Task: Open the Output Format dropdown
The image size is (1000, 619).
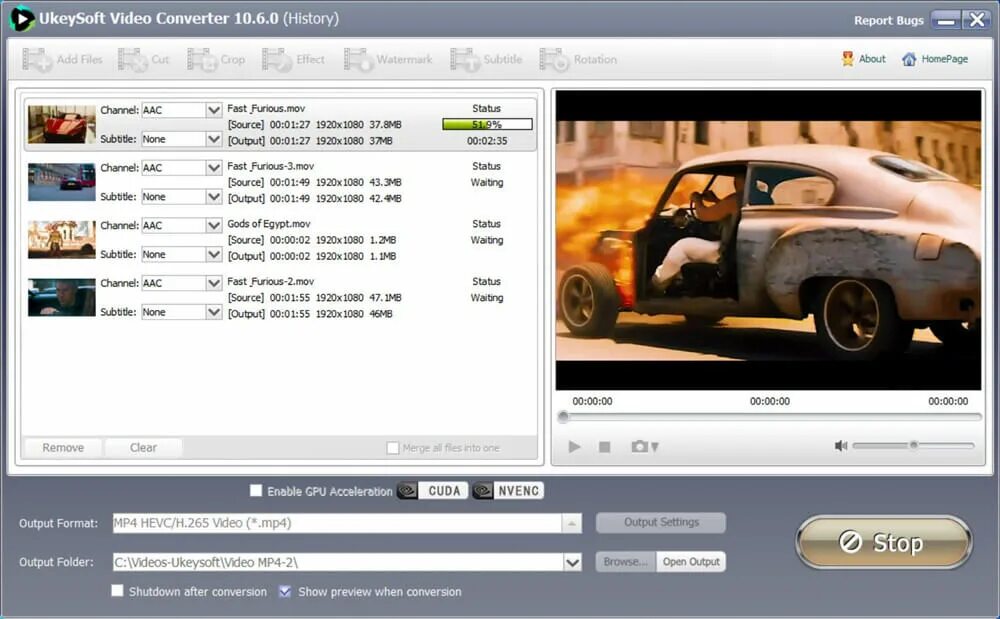Action: (571, 523)
